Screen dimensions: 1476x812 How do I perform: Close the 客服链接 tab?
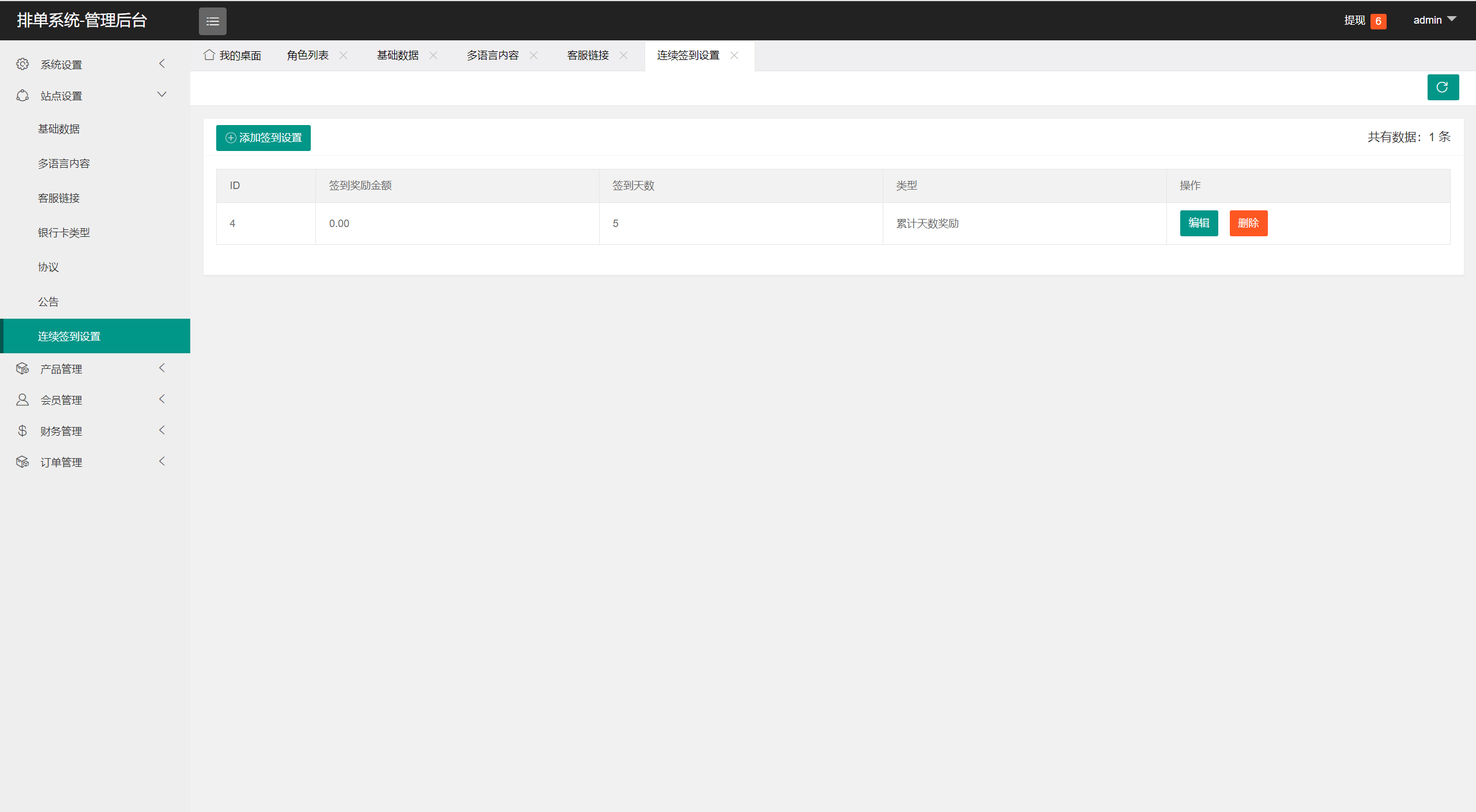(624, 55)
